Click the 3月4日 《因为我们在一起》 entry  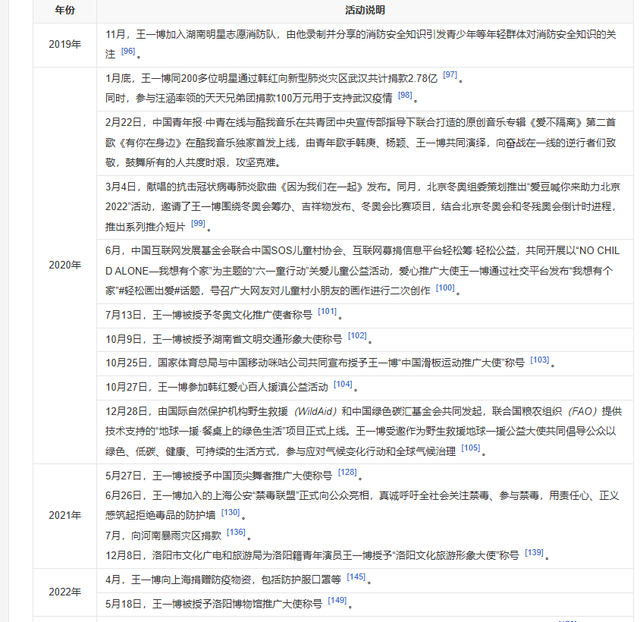(365, 207)
